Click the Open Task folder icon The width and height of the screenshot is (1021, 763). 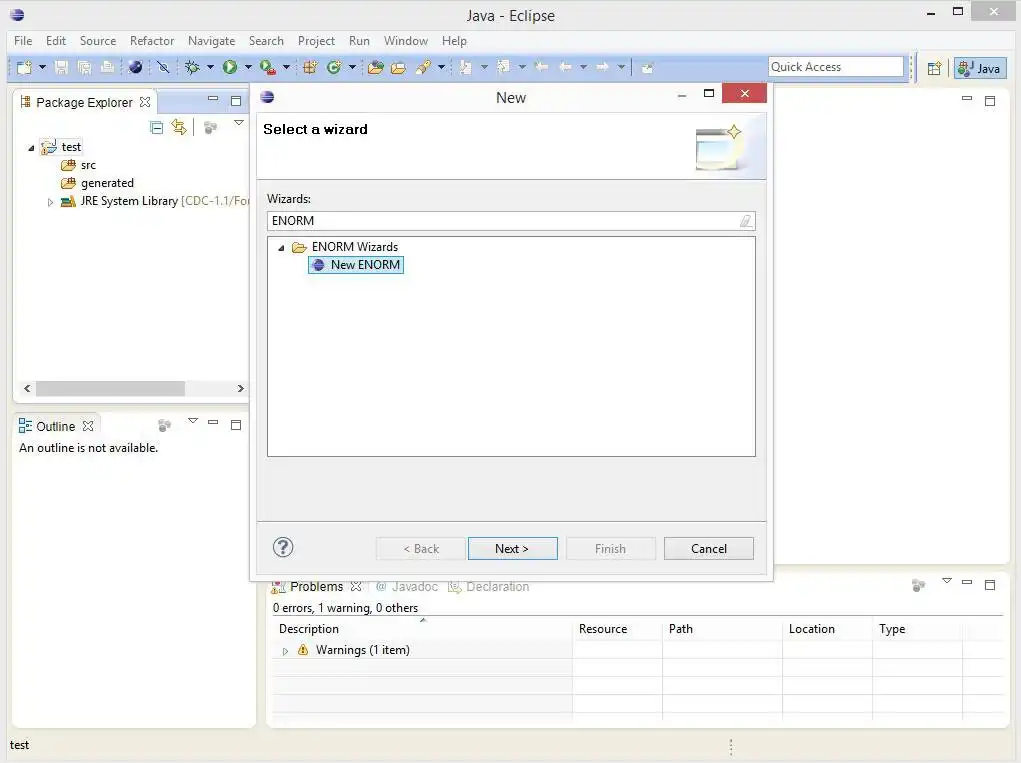[399, 67]
